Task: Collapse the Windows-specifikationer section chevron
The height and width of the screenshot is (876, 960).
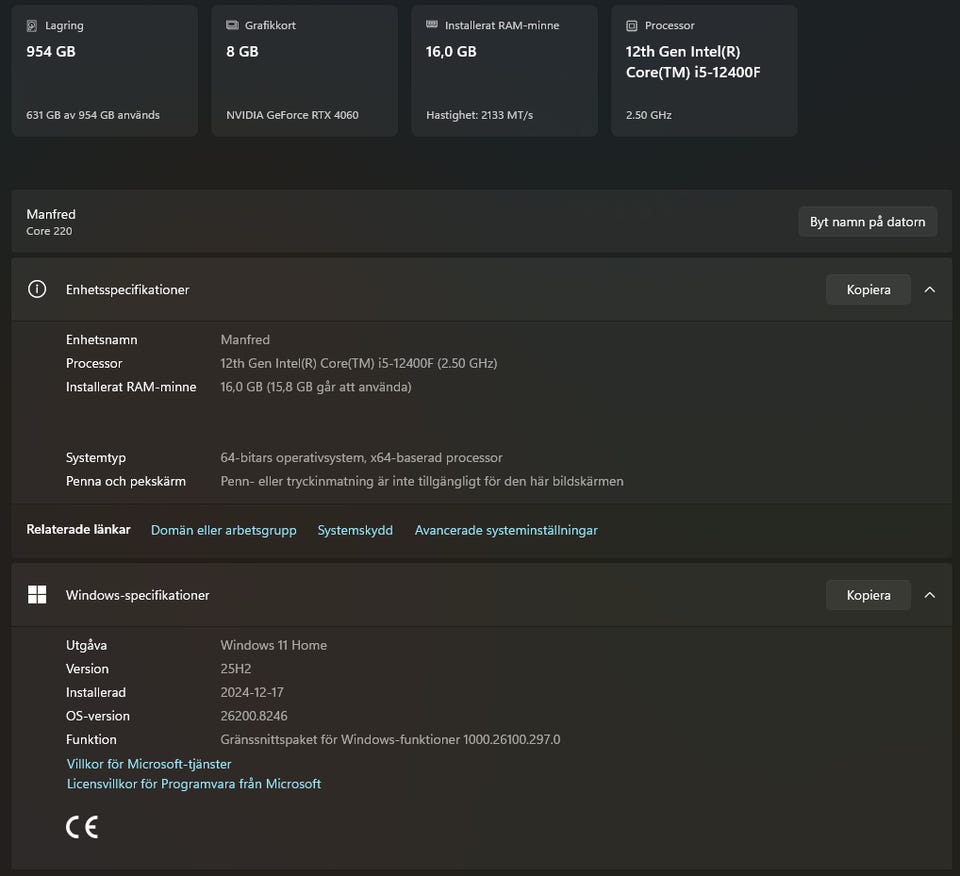Action: 930,595
